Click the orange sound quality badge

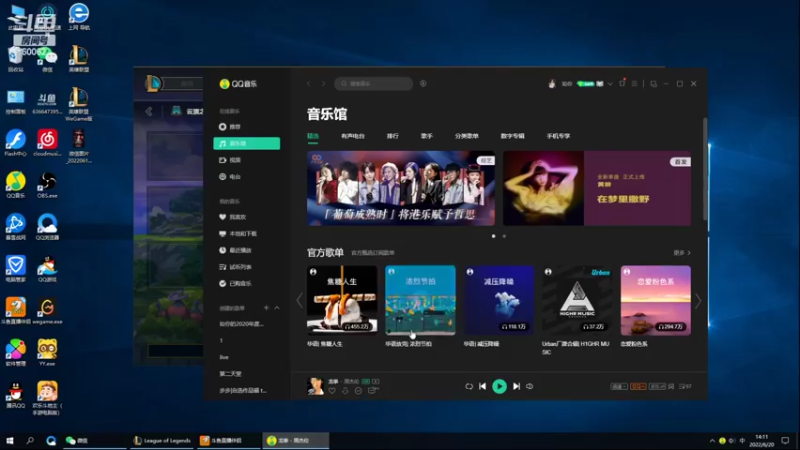638,387
